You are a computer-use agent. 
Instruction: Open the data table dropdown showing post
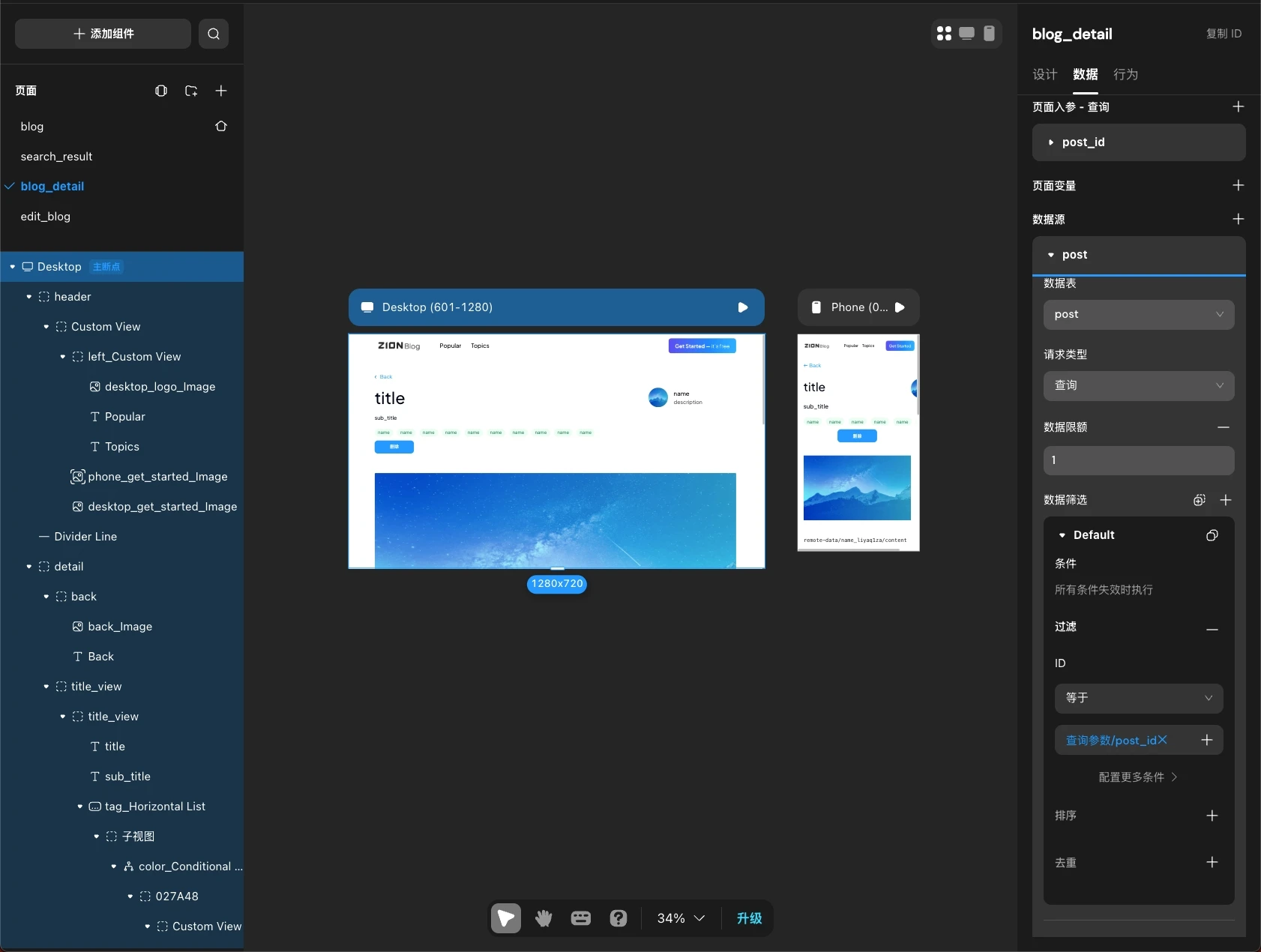[x=1138, y=315]
